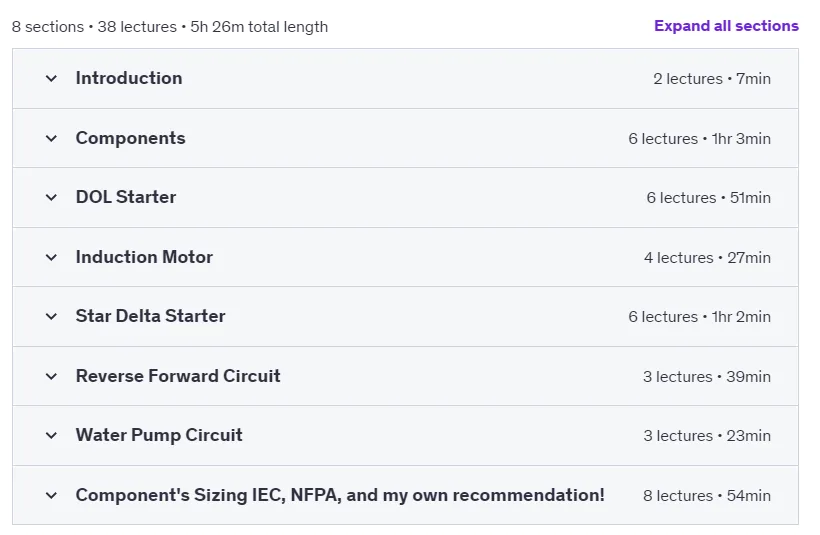This screenshot has height=535, width=820.
Task: Click the Induction Motor chevron arrow
Action: click(51, 258)
